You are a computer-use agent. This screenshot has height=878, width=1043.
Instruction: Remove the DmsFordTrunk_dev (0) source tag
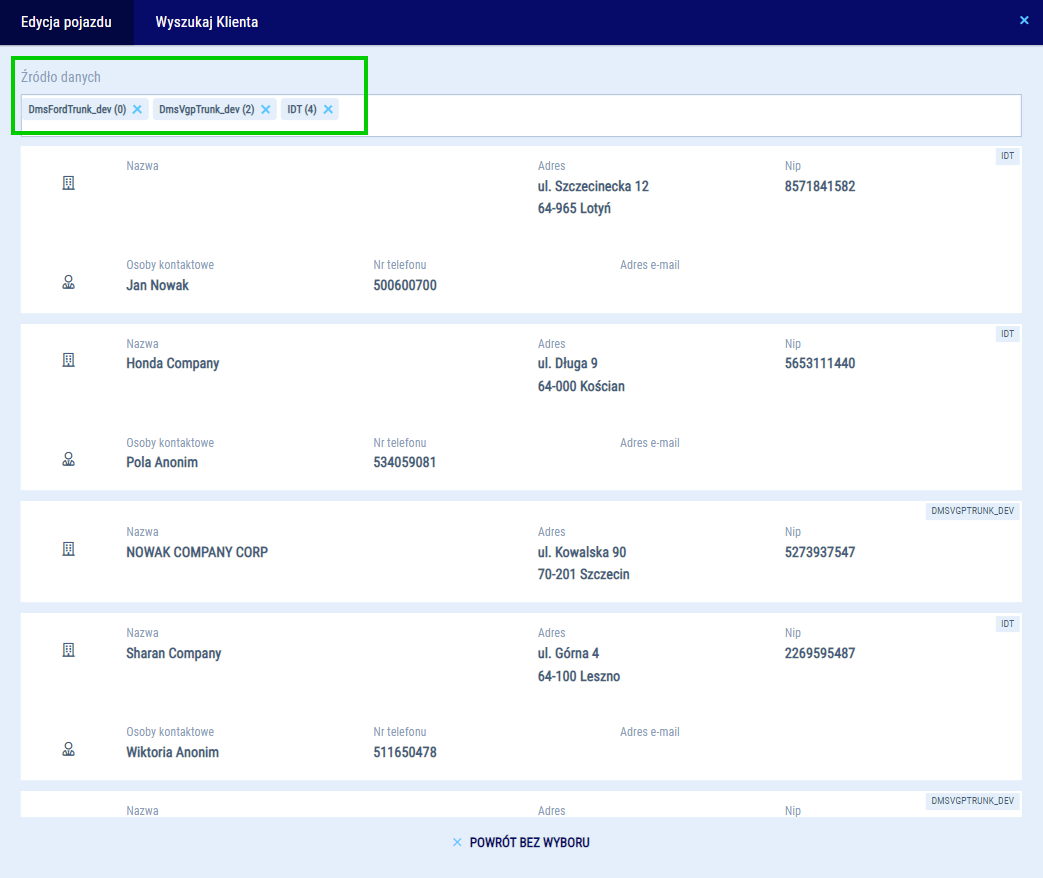coord(137,109)
